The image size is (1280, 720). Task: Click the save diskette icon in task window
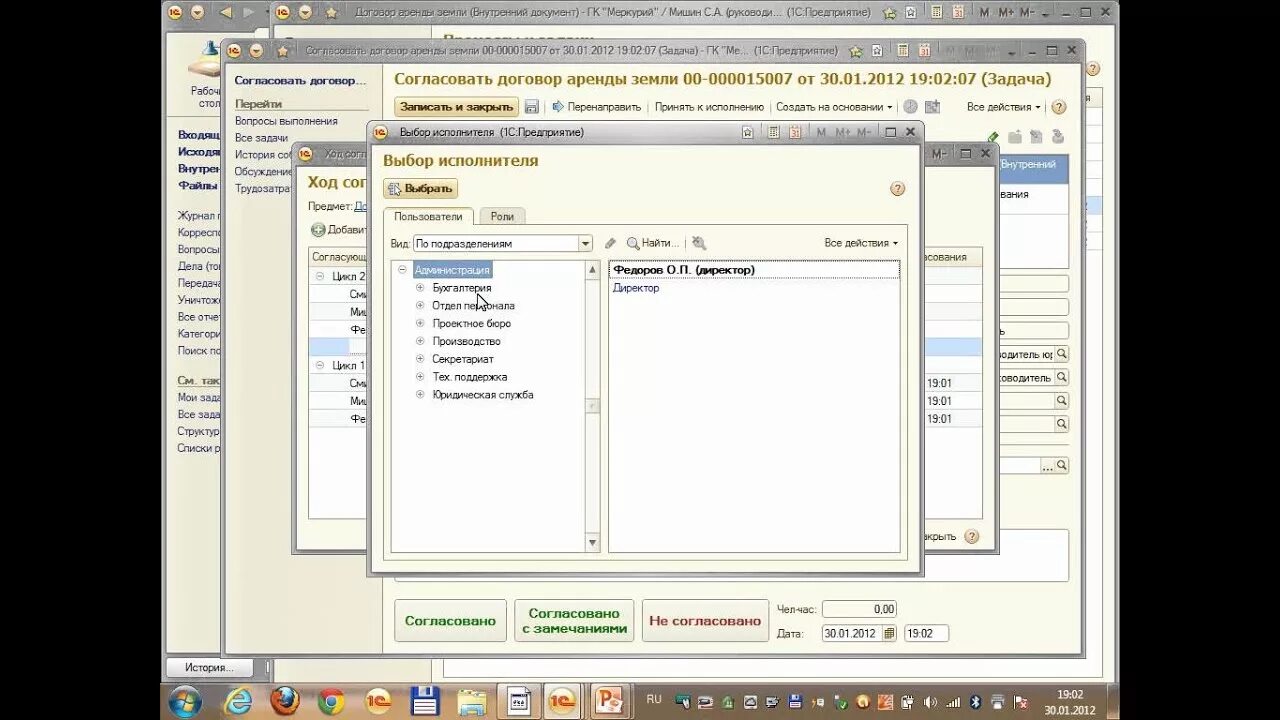click(x=532, y=107)
